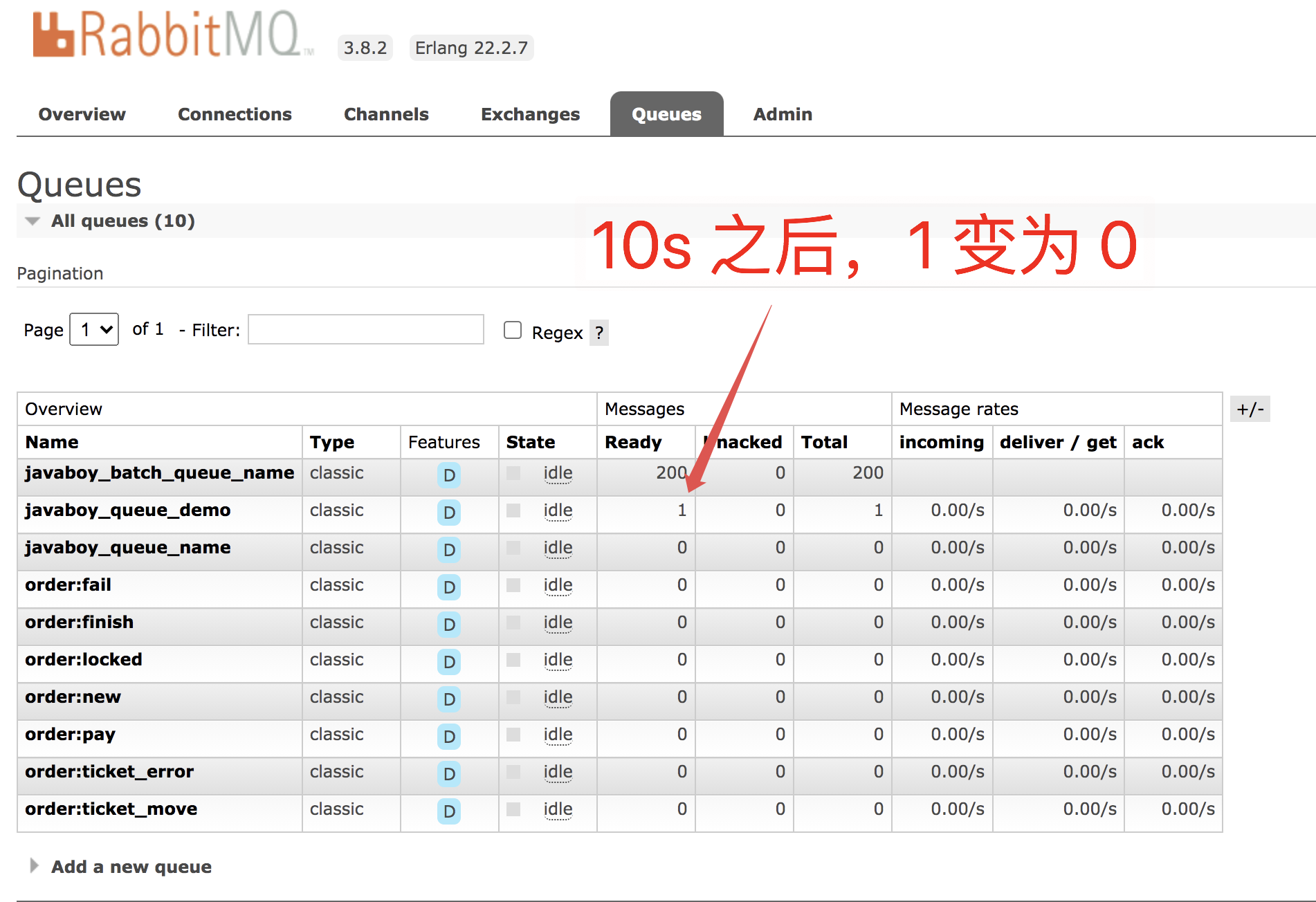Switch to the Exchanges tab
Screen dimensions: 1316x902
tap(530, 114)
